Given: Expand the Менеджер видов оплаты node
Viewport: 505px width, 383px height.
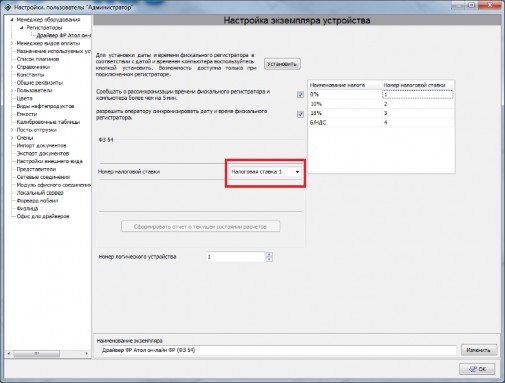Looking at the screenshot, I should pos(12,43).
